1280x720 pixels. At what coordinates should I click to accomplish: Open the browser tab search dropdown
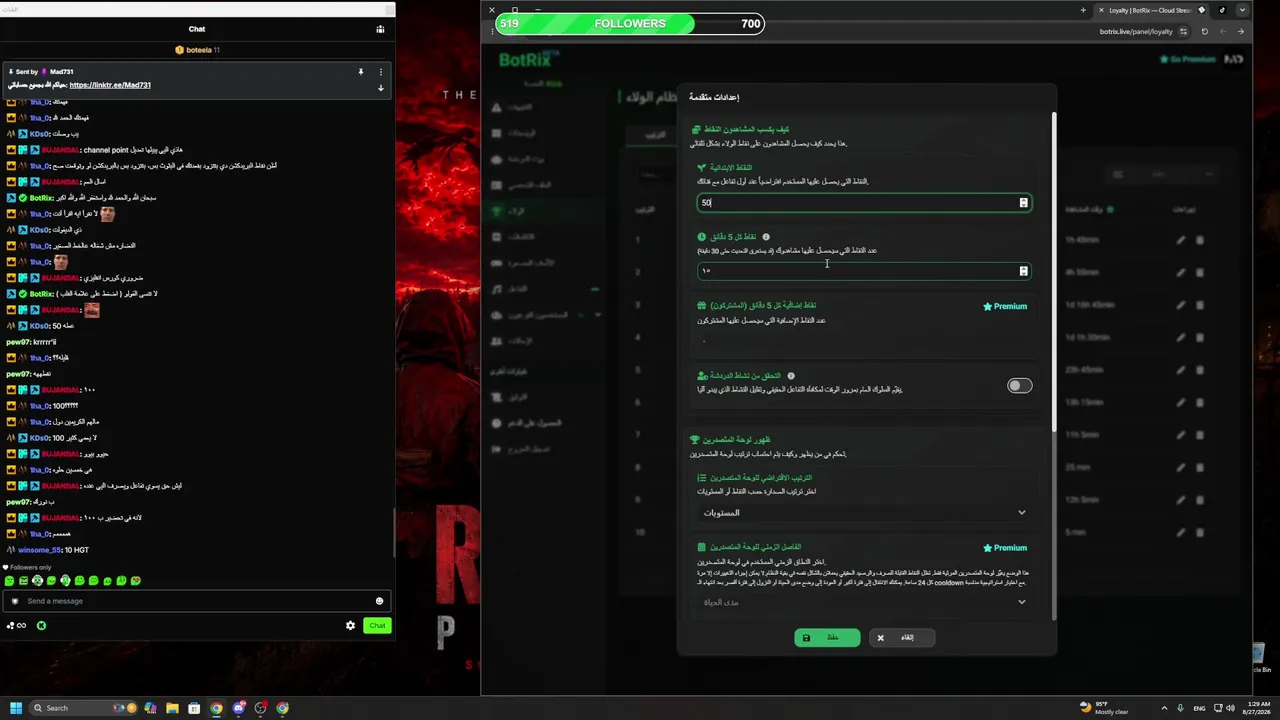click(x=1242, y=10)
